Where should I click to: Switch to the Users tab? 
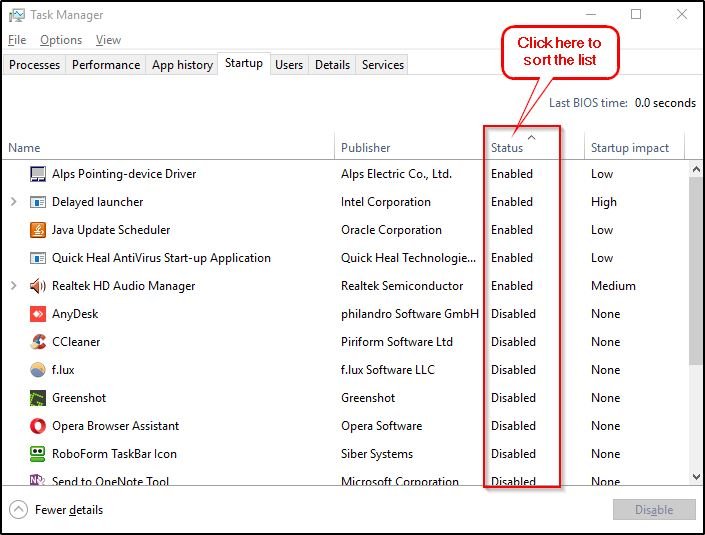point(289,65)
